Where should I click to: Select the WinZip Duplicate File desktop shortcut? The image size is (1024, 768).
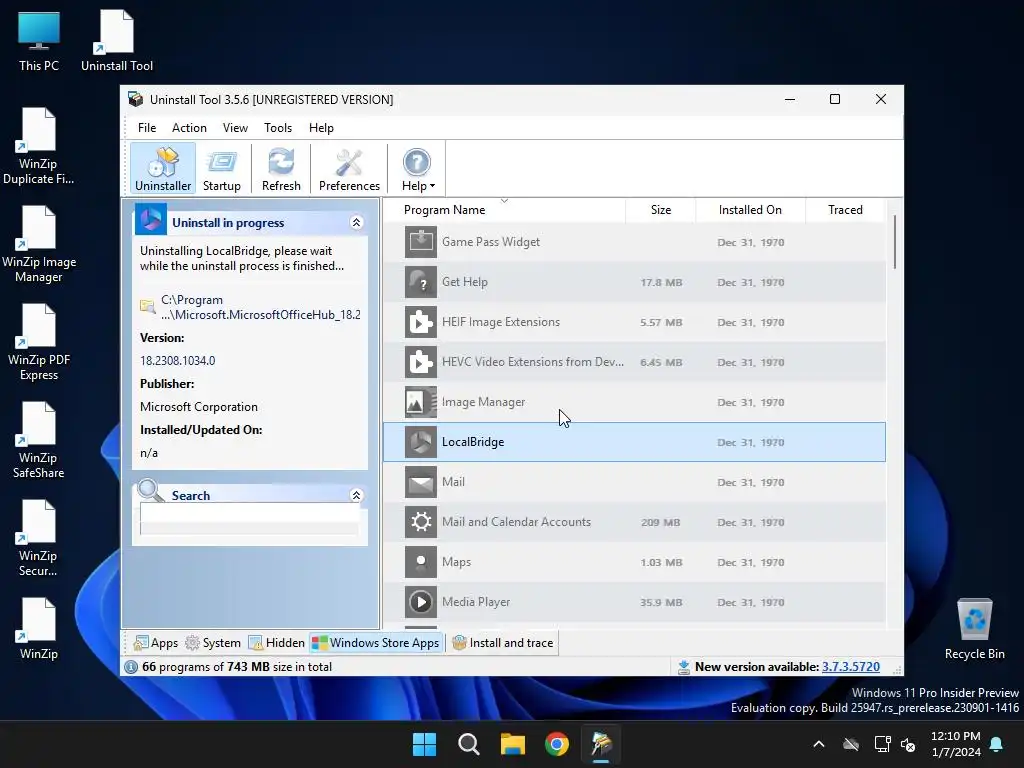pos(38,146)
